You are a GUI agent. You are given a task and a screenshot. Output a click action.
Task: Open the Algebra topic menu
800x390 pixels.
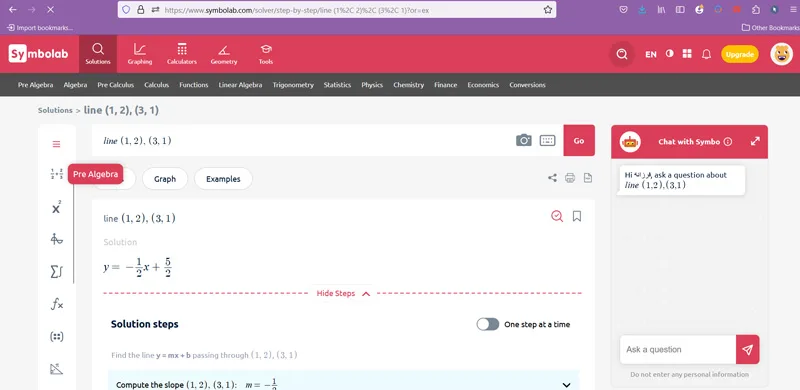75,85
